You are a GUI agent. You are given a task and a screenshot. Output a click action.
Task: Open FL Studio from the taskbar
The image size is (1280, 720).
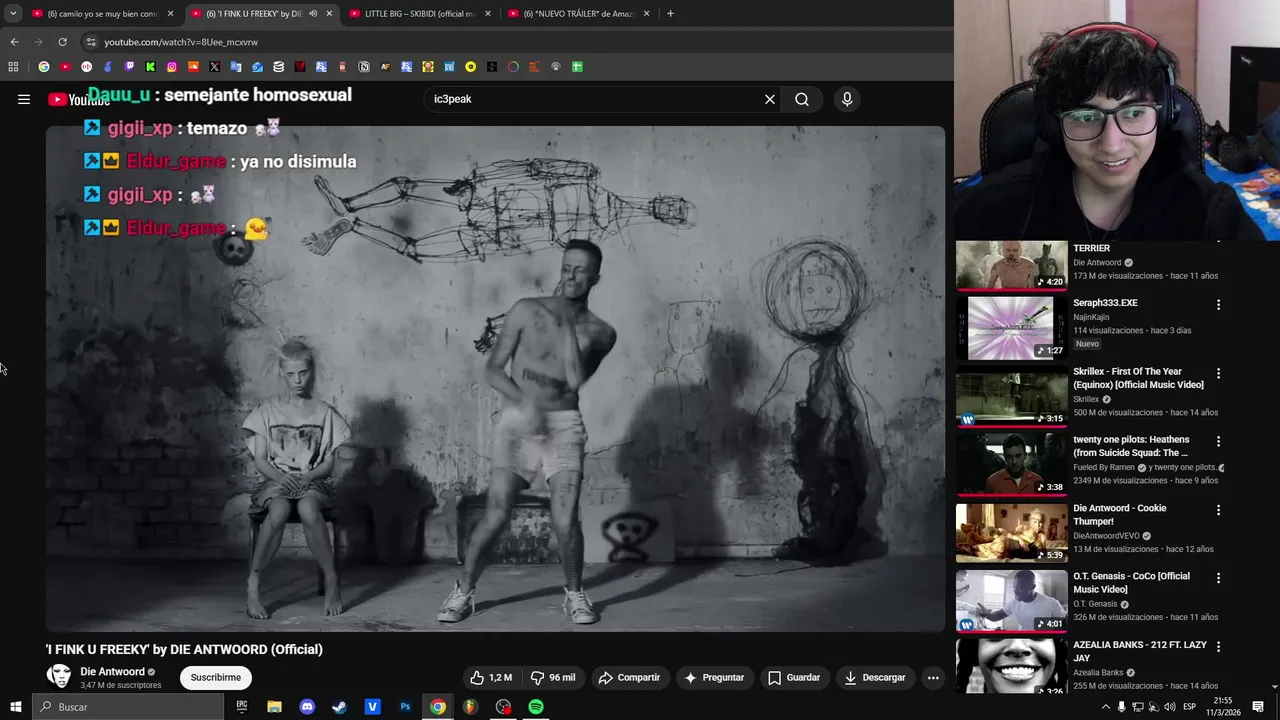470,707
